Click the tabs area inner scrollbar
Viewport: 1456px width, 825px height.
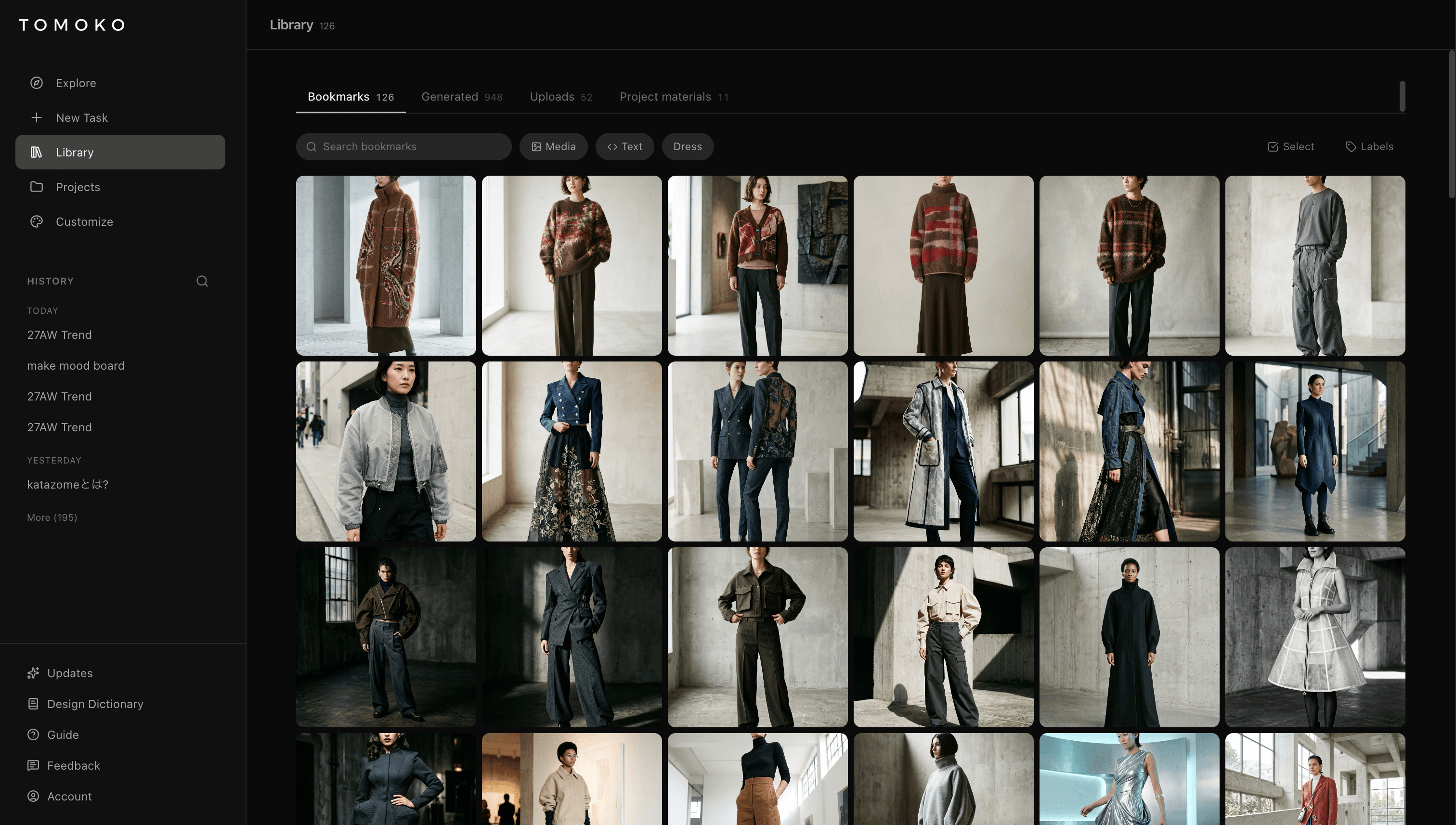pyautogui.click(x=1402, y=96)
